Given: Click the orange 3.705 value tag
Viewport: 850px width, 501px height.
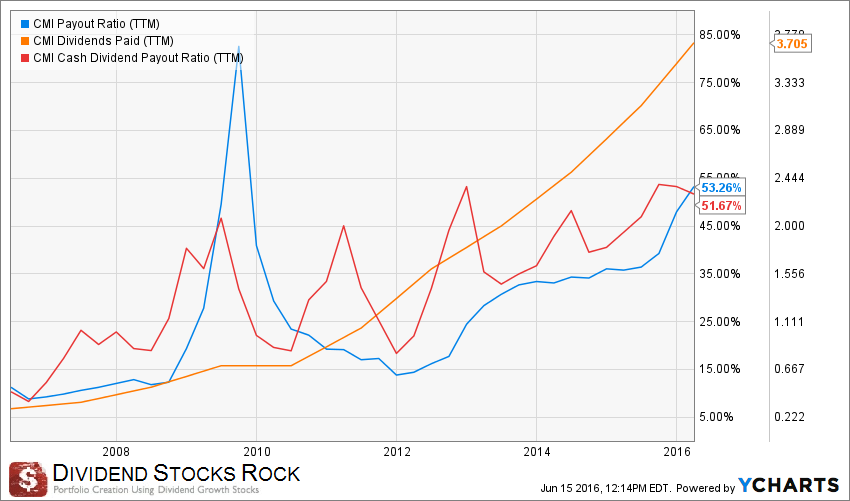Looking at the screenshot, I should coord(791,44).
